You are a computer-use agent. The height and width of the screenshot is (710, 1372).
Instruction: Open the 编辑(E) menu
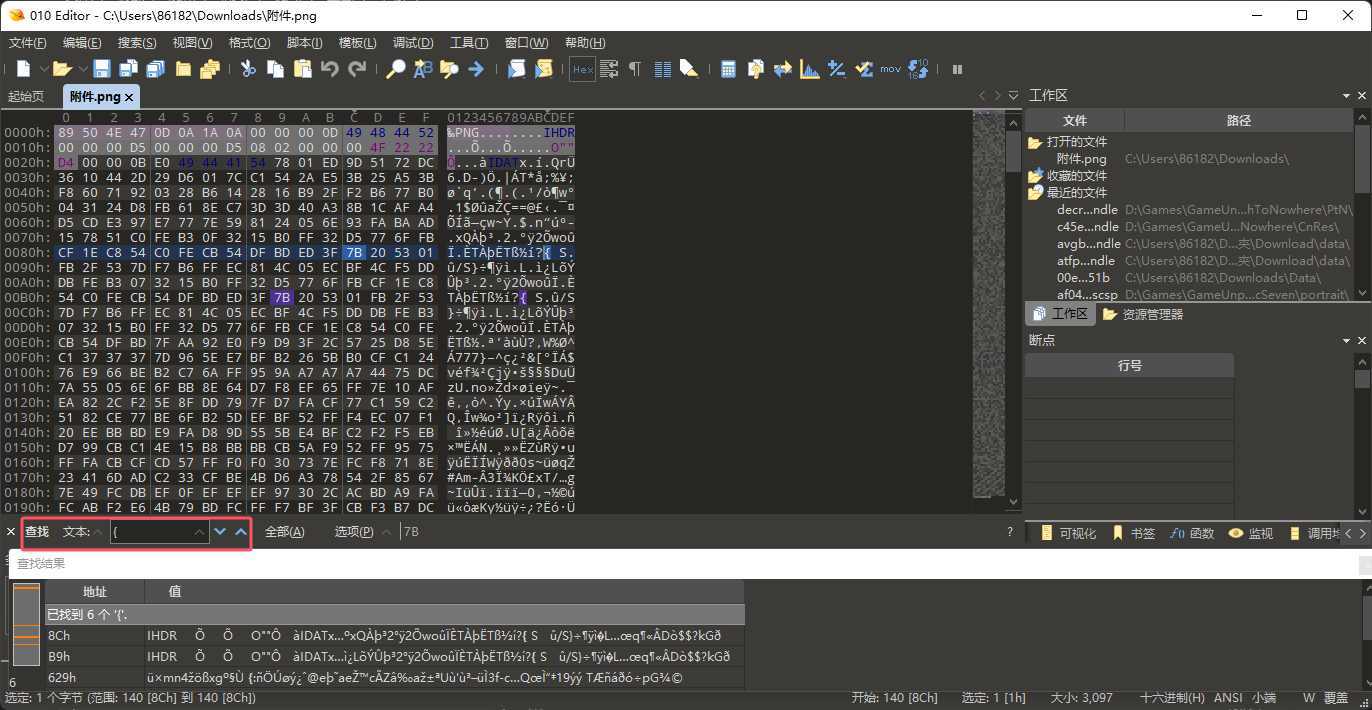click(x=82, y=43)
